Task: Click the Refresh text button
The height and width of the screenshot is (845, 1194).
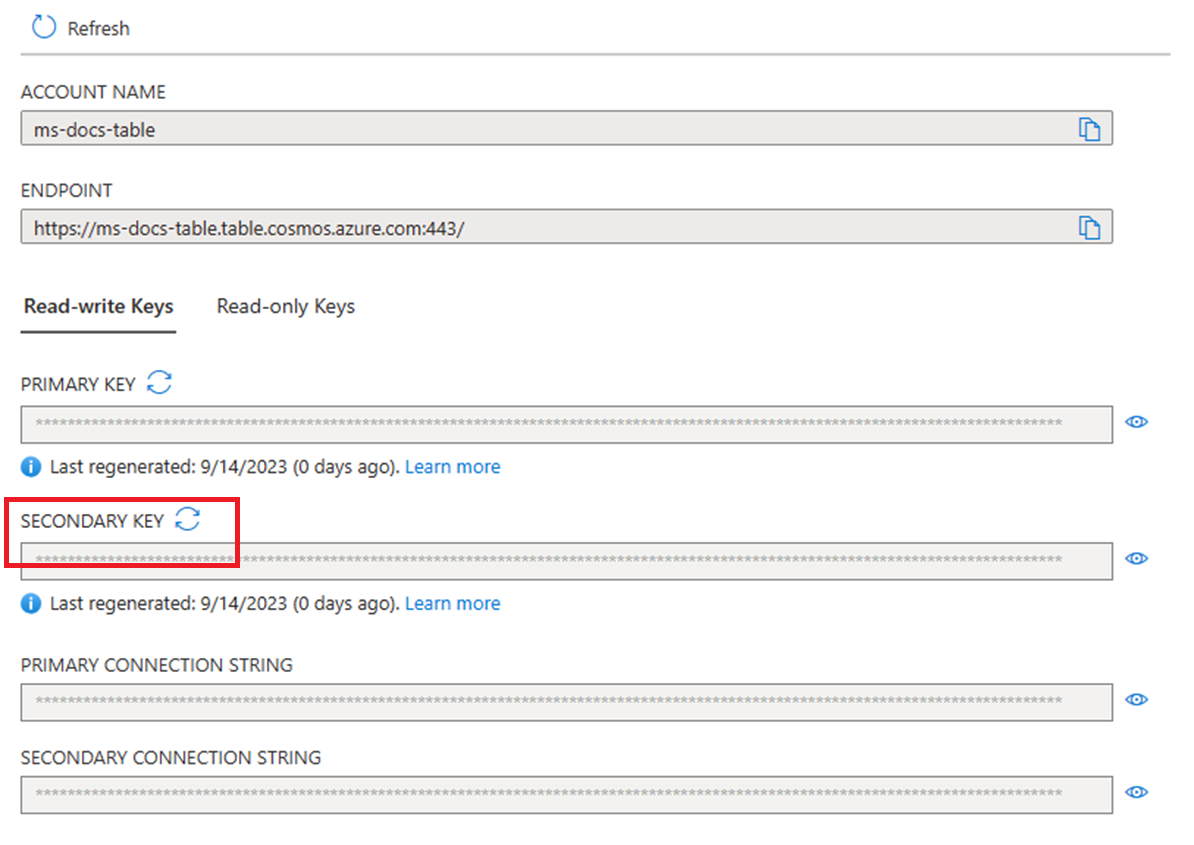Action: pos(98,28)
